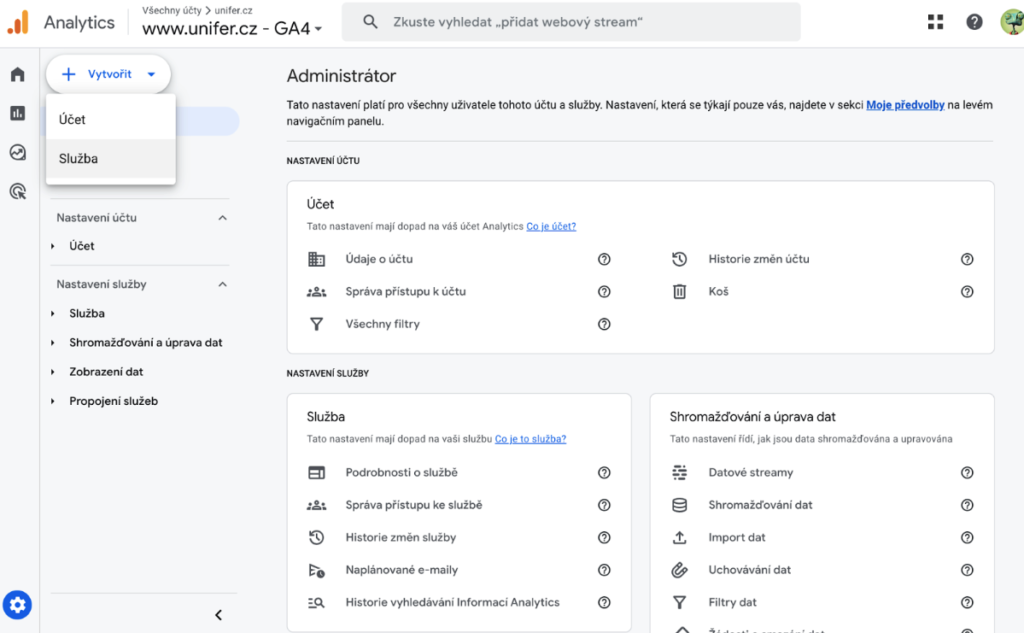Image resolution: width=1024 pixels, height=633 pixels.
Task: Open the Explore icon in sidebar
Action: click(17, 152)
